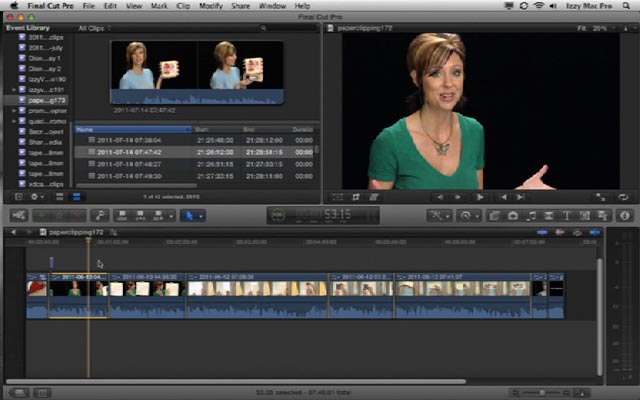Click the Event Browser search field
Viewport: 640px width, 400px height.
click(288, 28)
